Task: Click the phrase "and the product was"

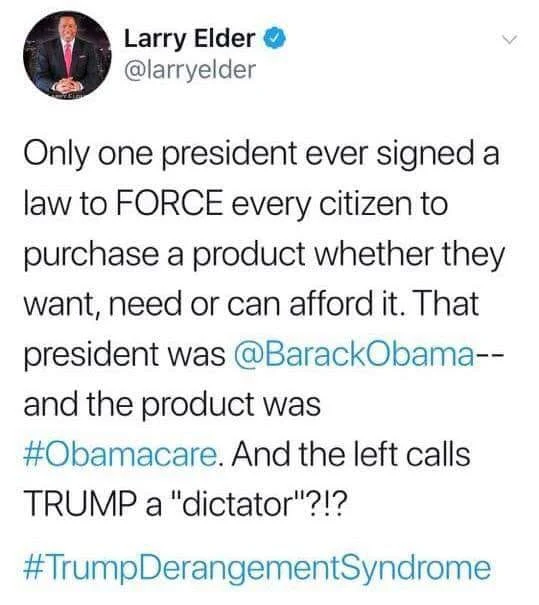Action: (x=172, y=404)
